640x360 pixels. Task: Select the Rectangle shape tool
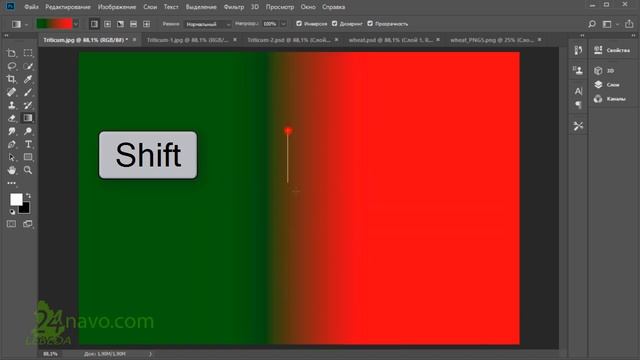(28, 157)
